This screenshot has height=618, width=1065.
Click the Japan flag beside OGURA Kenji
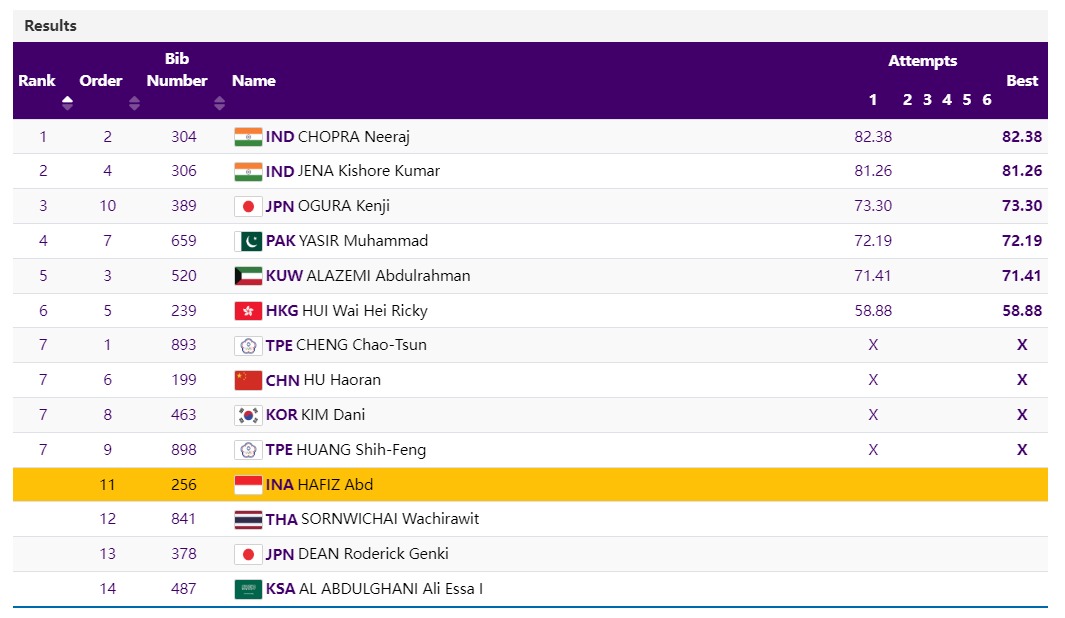point(247,207)
